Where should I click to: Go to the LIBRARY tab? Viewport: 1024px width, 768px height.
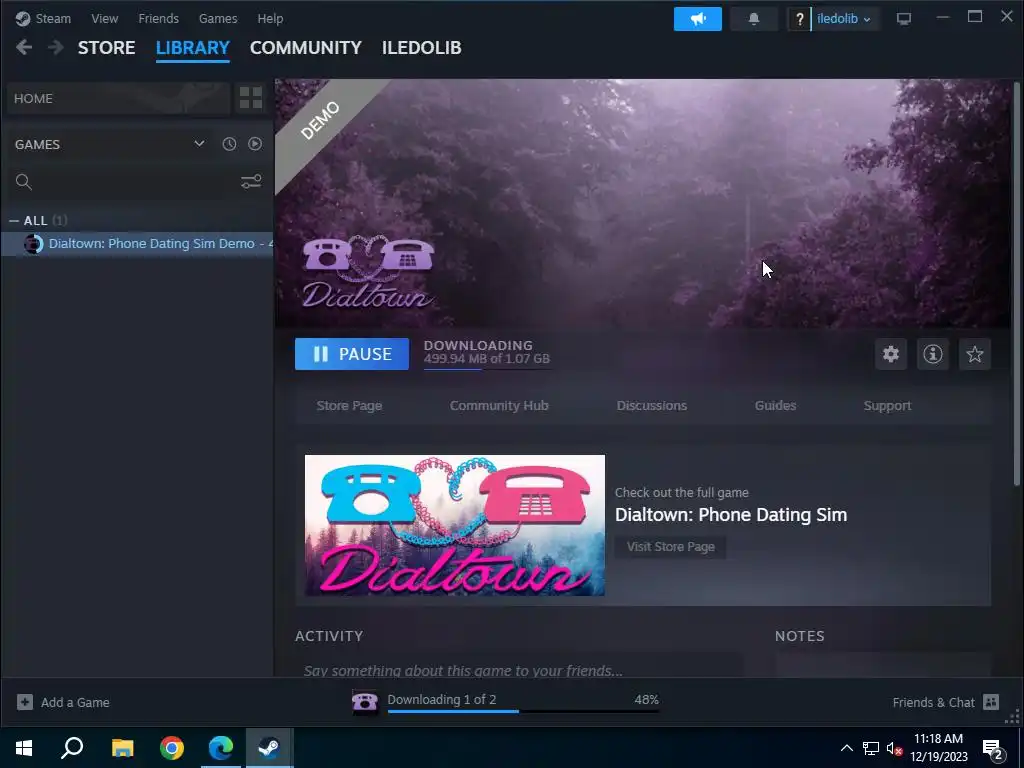pyautogui.click(x=193, y=48)
